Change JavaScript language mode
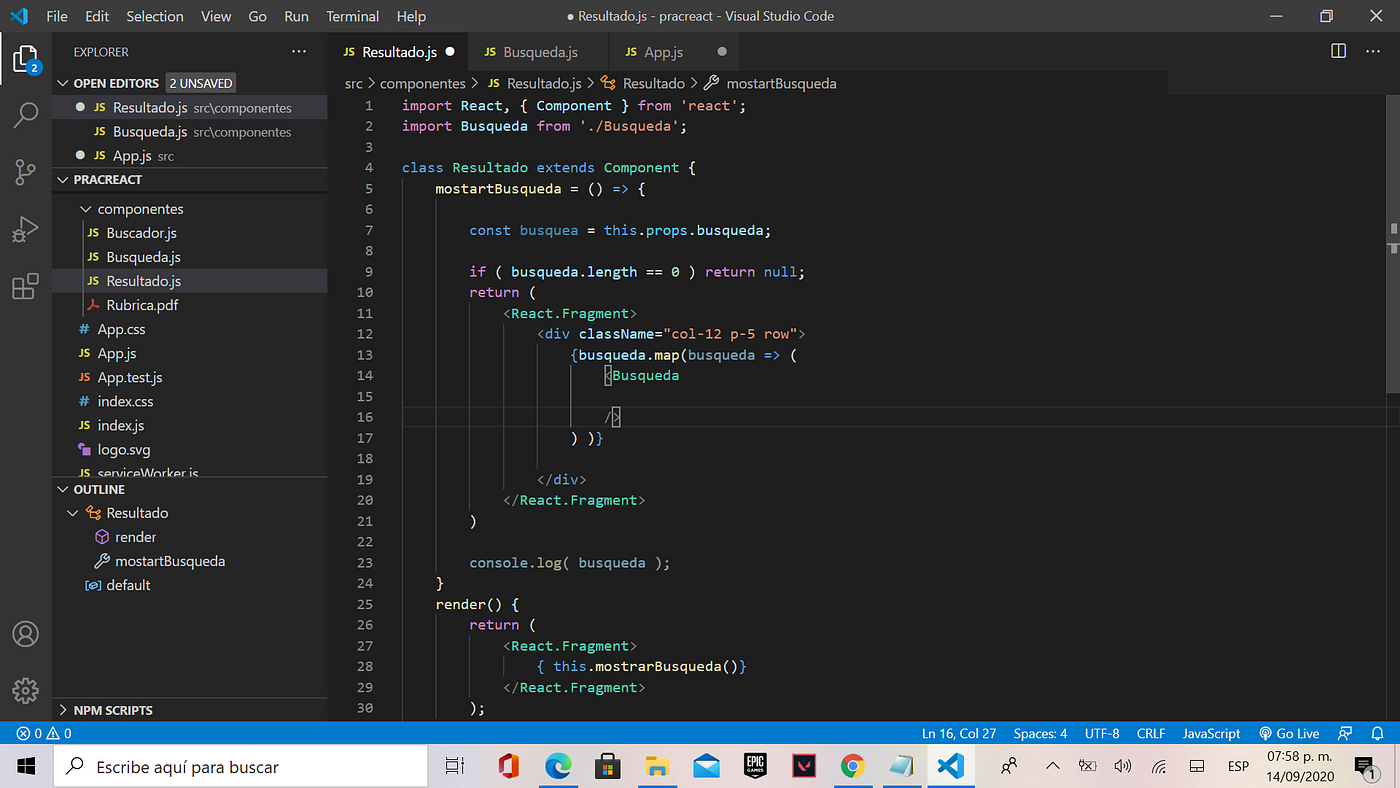Image resolution: width=1400 pixels, height=788 pixels. coord(1211,733)
